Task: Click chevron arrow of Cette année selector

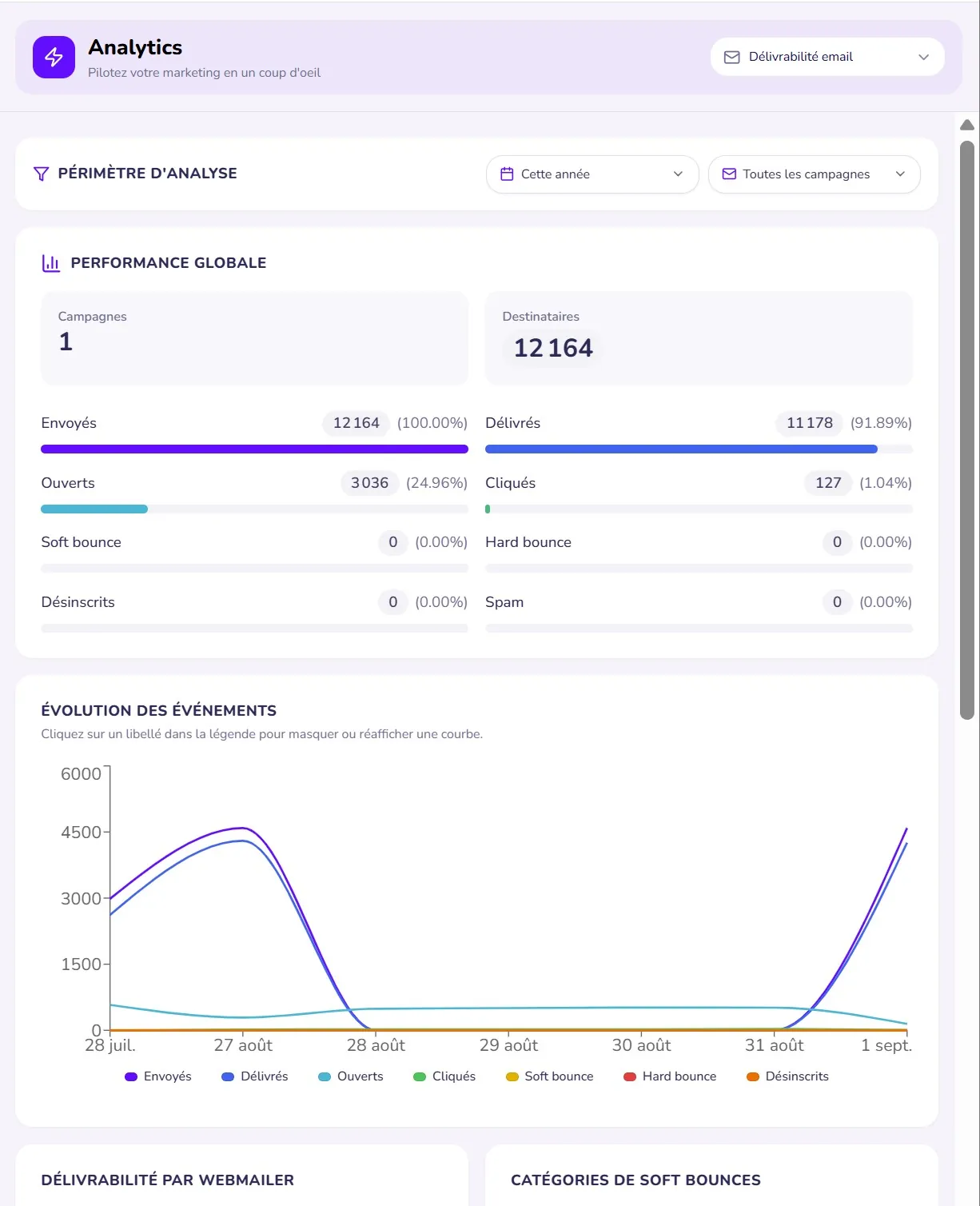Action: (x=678, y=174)
